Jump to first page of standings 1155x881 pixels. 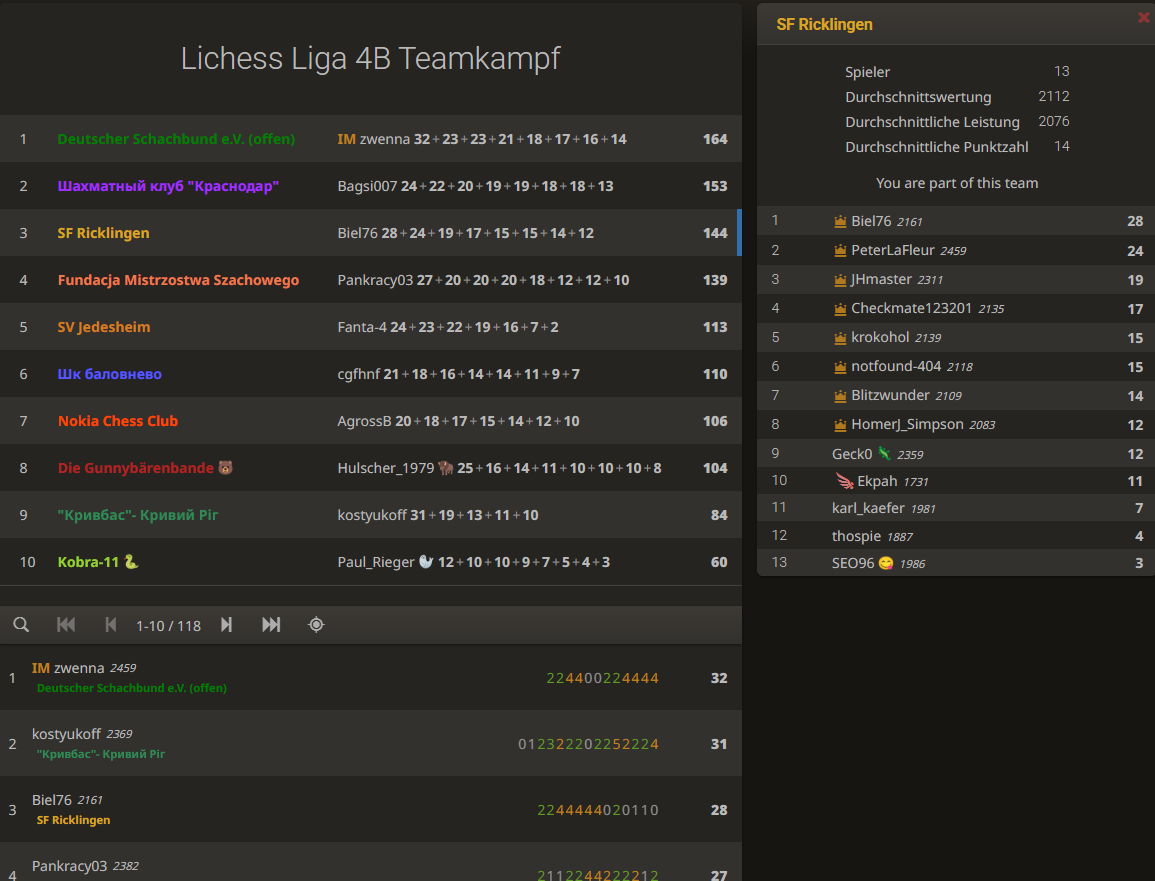(66, 625)
